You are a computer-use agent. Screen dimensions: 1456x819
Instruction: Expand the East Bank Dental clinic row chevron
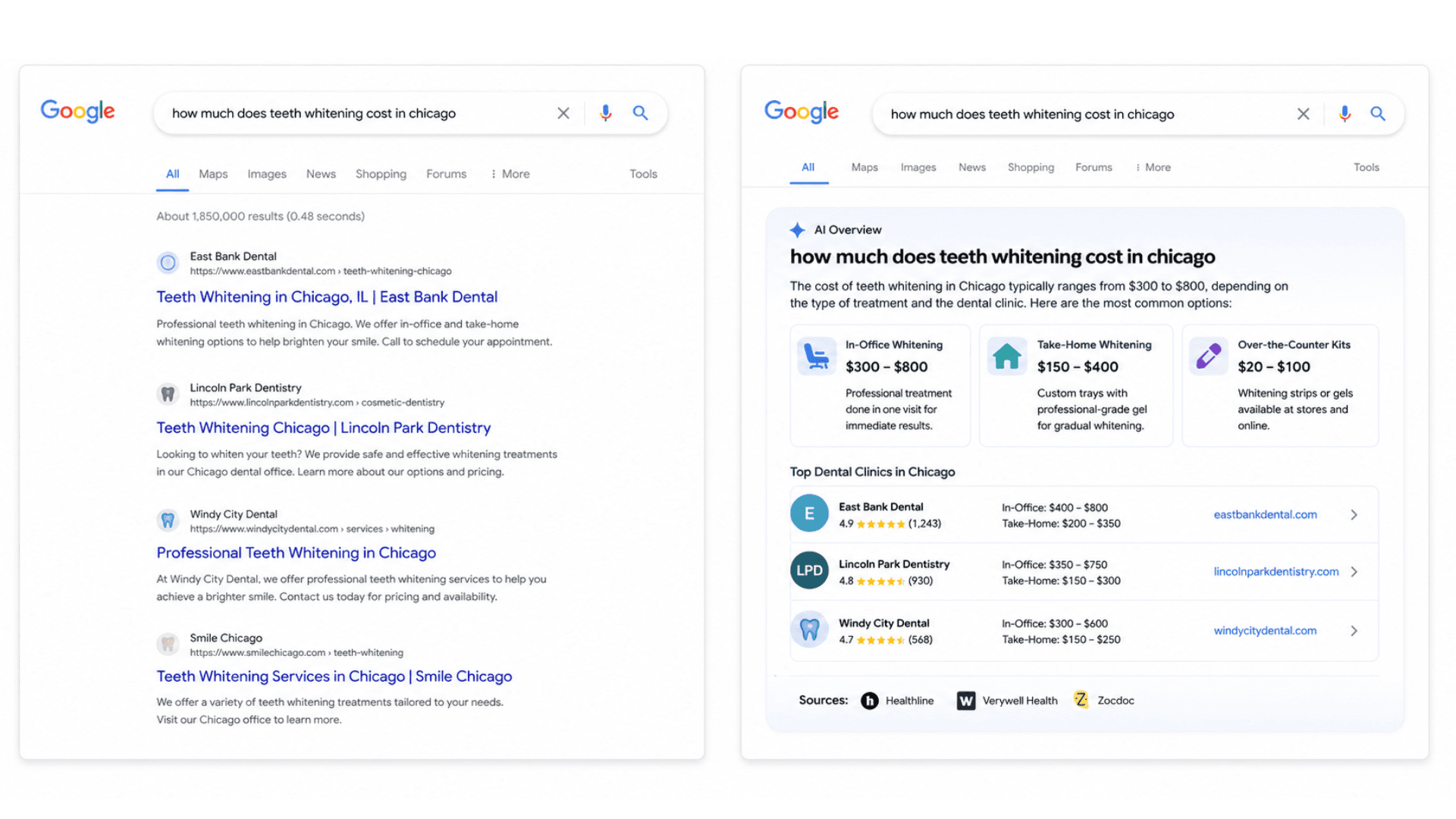click(1354, 515)
